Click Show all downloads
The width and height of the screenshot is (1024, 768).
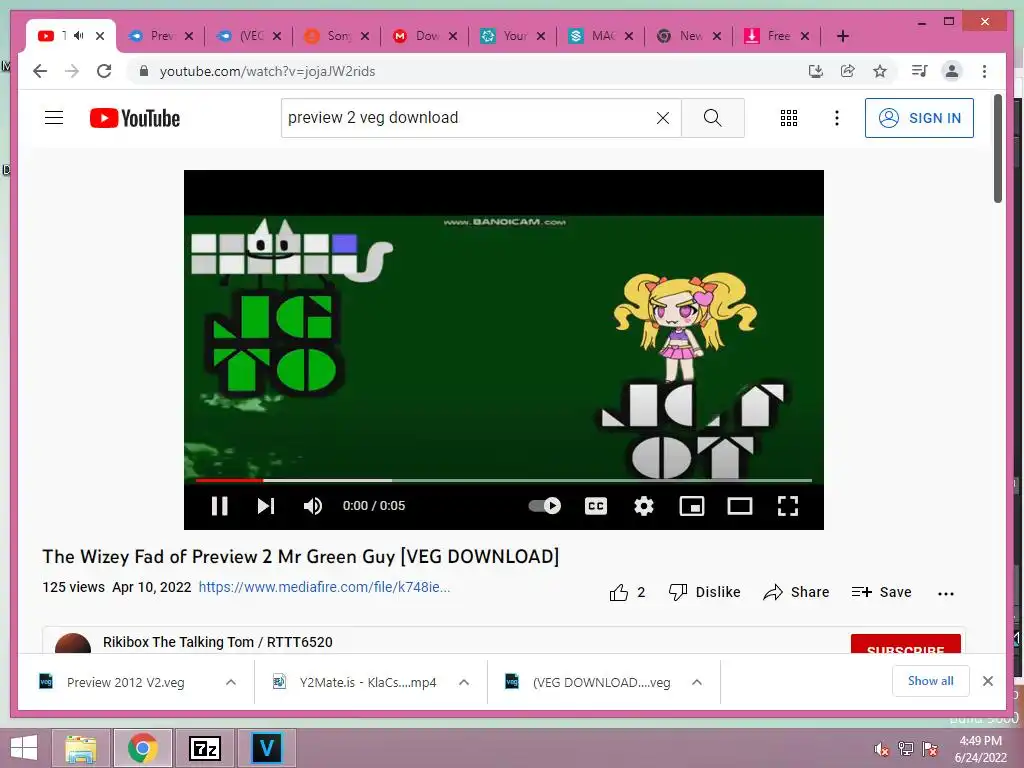931,681
